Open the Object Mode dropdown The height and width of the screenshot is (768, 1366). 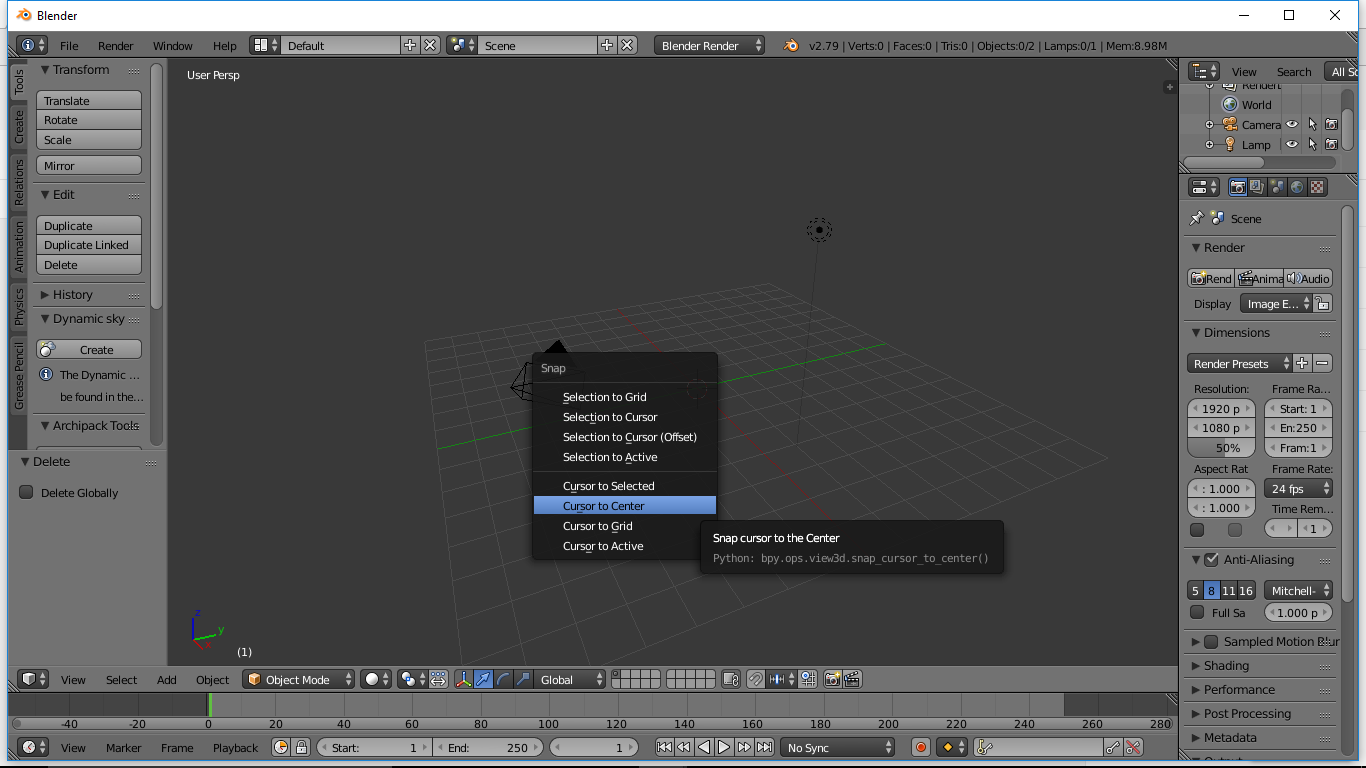pos(298,679)
